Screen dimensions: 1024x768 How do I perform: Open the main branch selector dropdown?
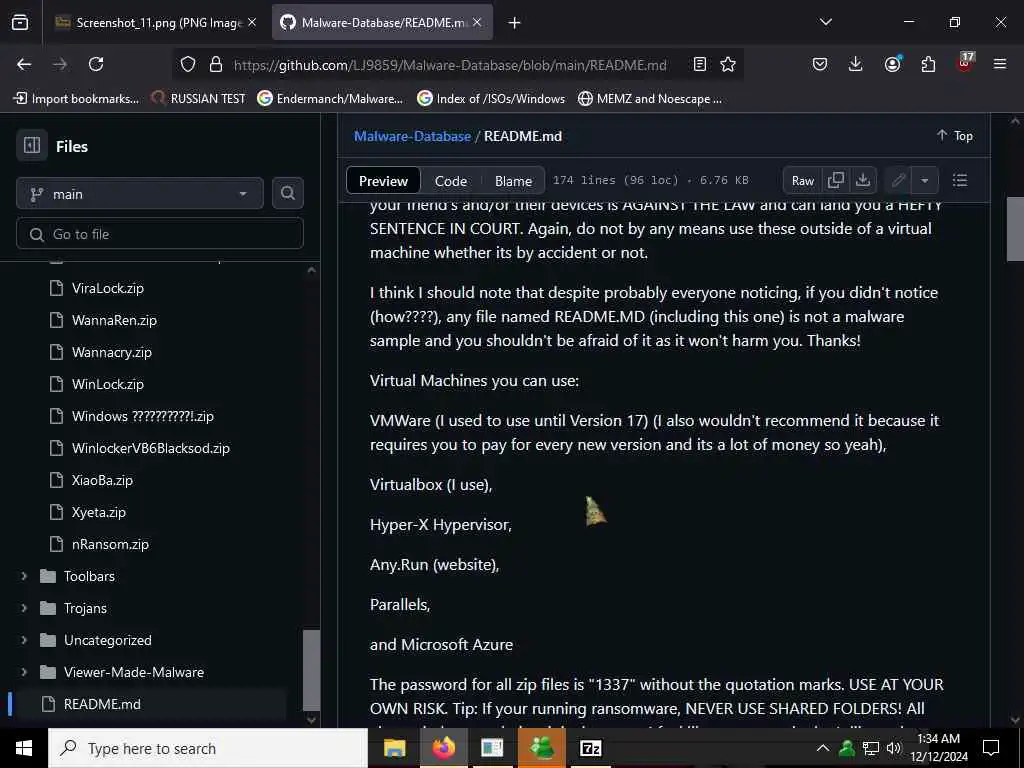[x=140, y=193]
